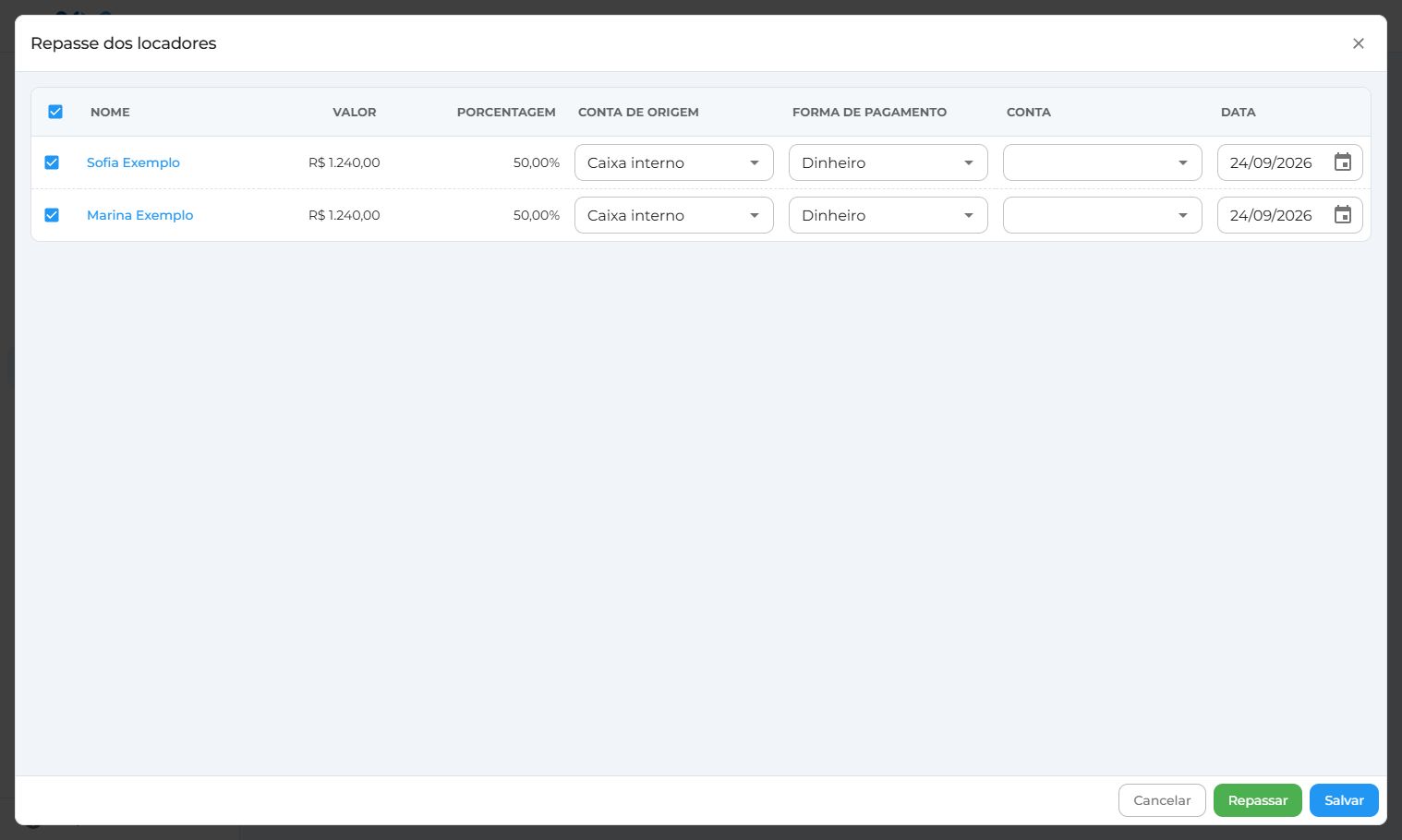Click NOME column header

[x=110, y=112]
